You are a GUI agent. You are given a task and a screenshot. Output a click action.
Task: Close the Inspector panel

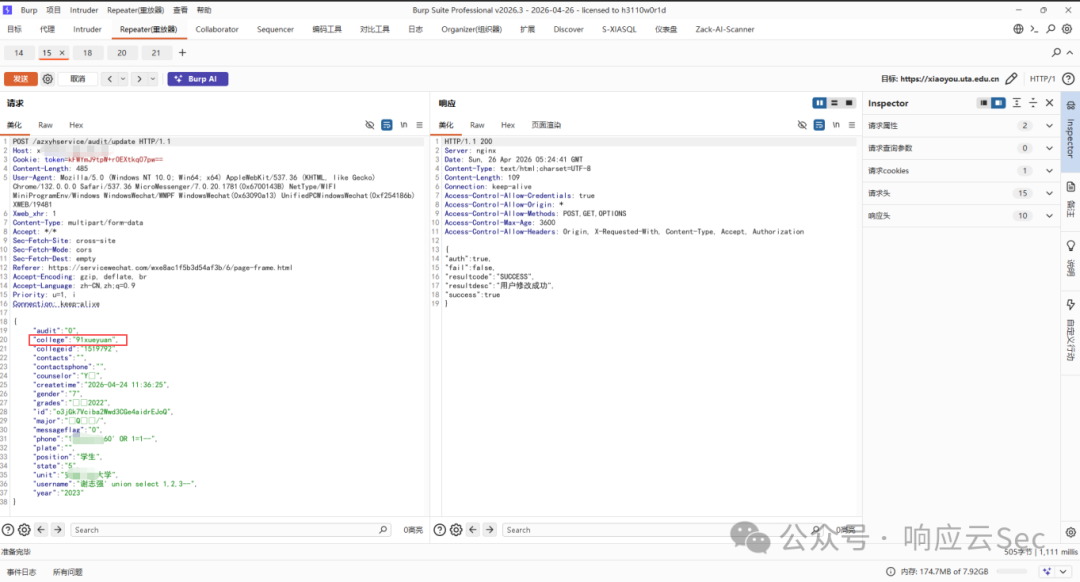click(1050, 103)
